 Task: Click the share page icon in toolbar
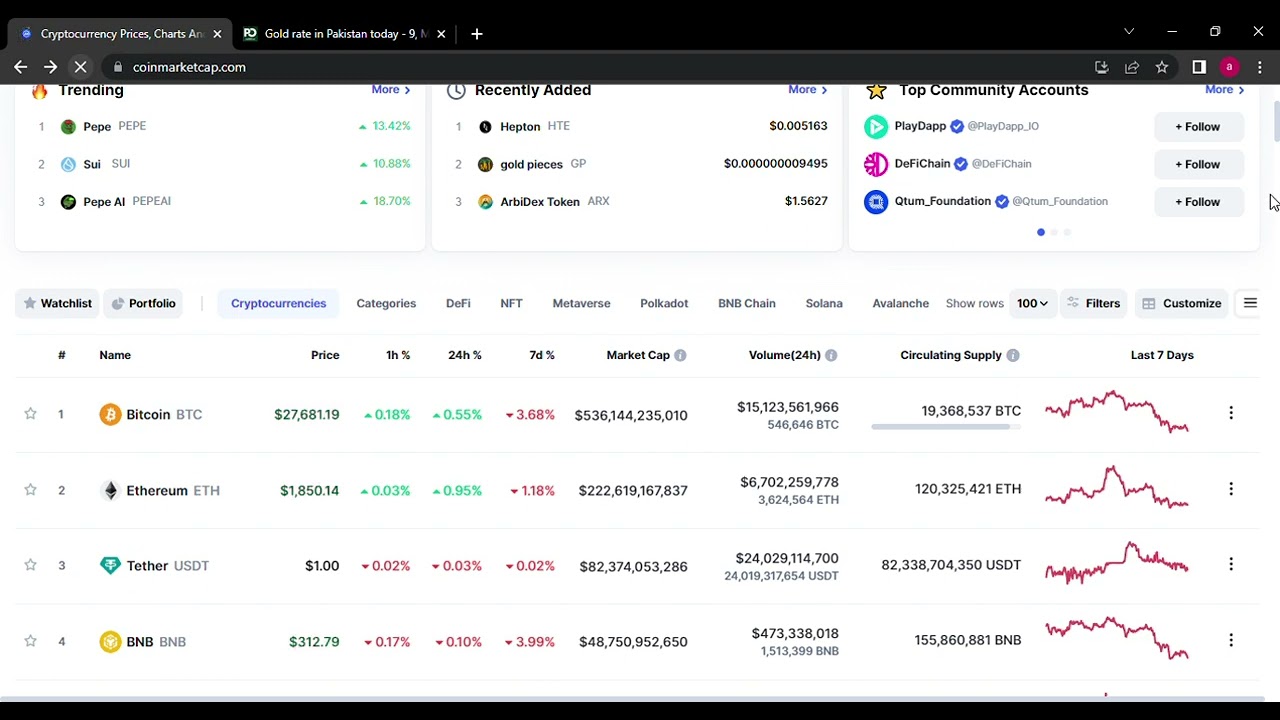(x=1132, y=67)
